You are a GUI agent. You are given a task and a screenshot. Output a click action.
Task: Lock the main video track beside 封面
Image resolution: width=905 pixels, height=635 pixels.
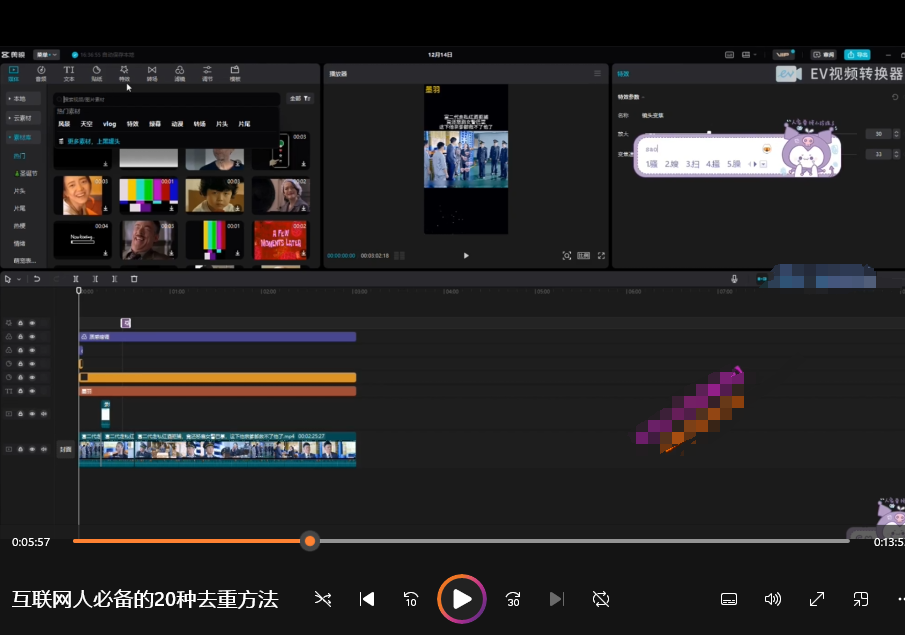pyautogui.click(x=20, y=449)
